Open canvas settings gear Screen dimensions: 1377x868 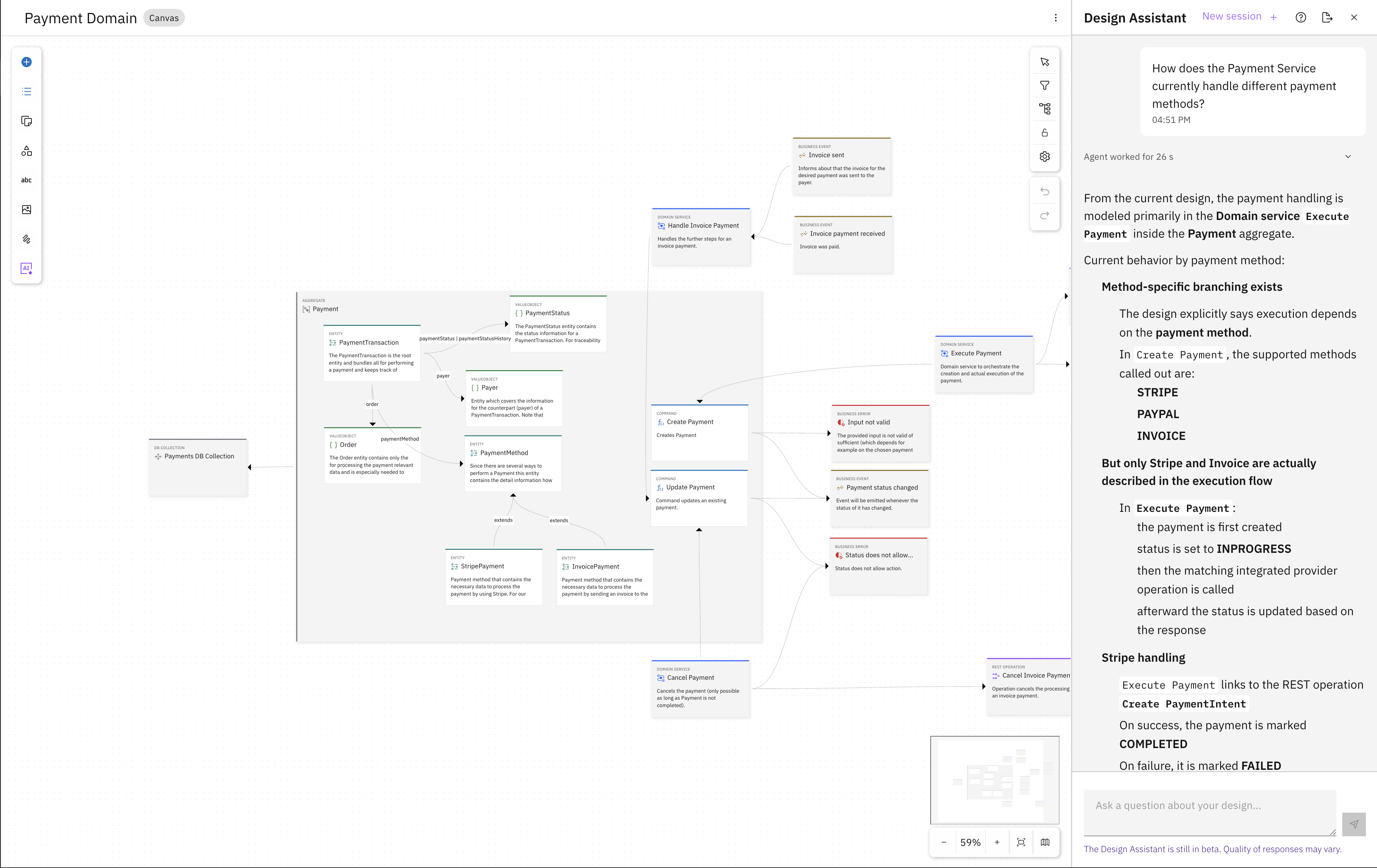point(1045,157)
